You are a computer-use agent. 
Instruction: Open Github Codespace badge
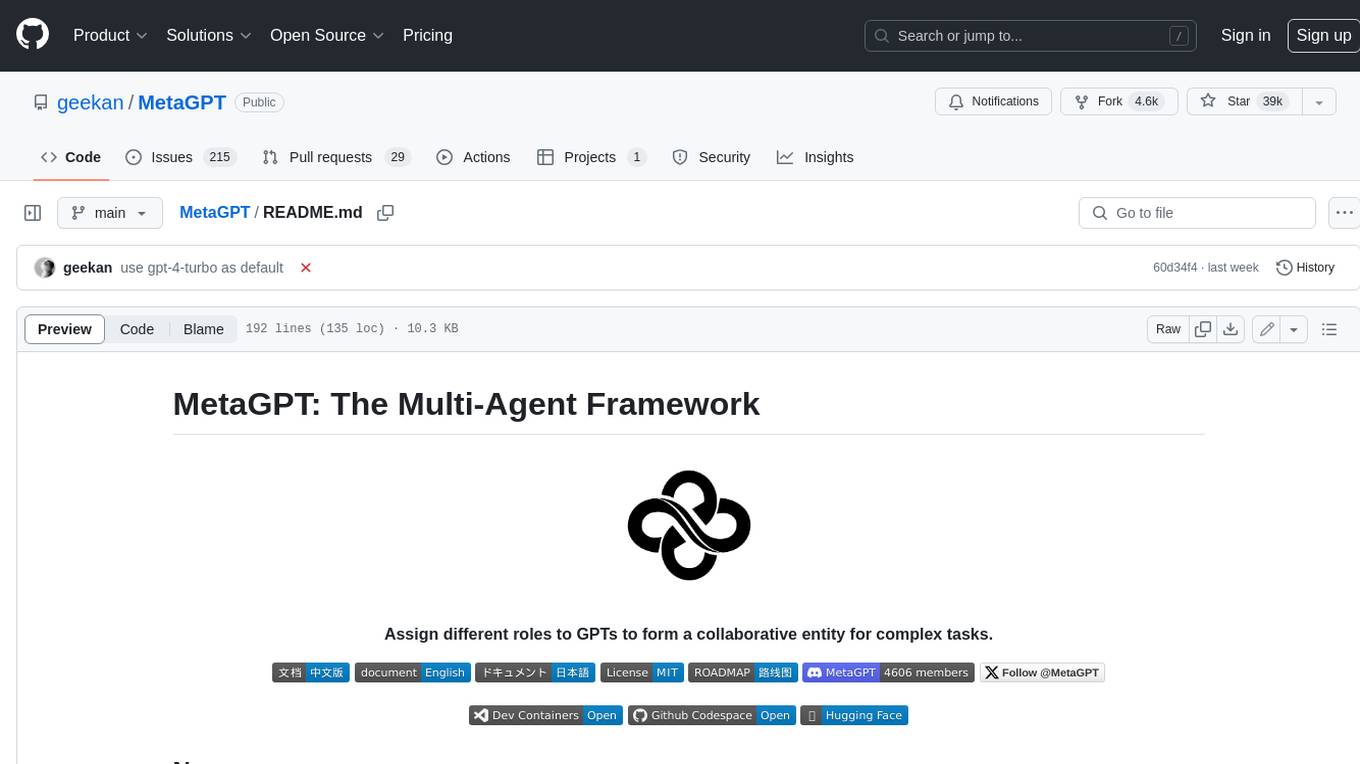712,715
